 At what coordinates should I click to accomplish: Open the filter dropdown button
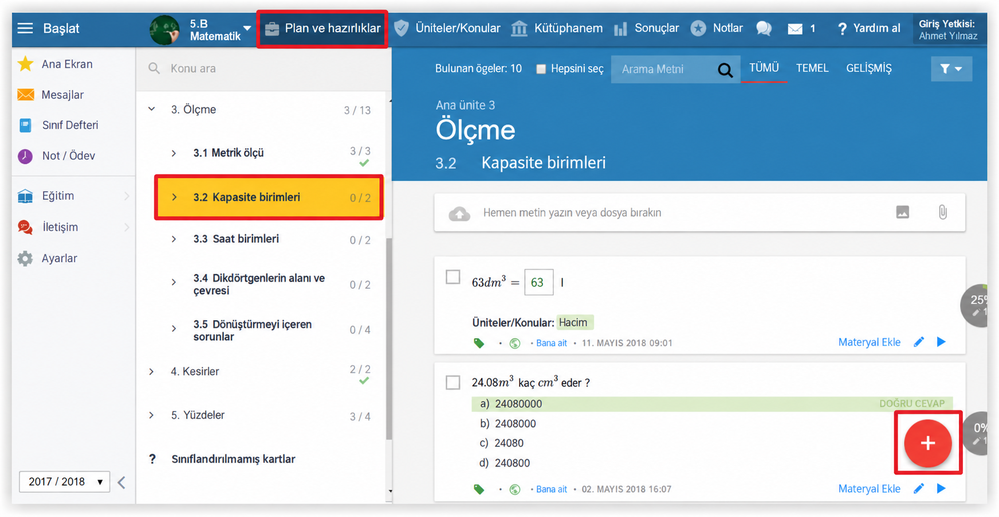951,69
